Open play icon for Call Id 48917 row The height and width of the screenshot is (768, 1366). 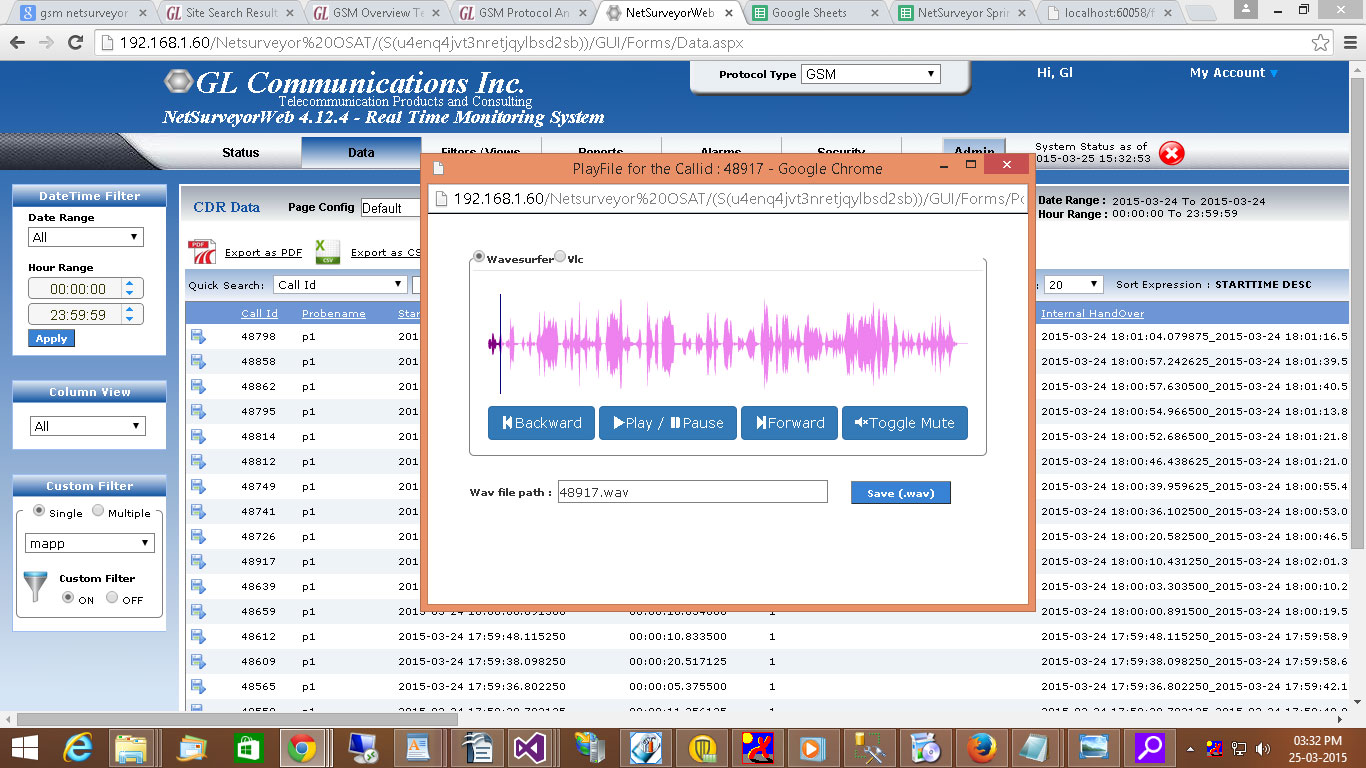tap(198, 562)
